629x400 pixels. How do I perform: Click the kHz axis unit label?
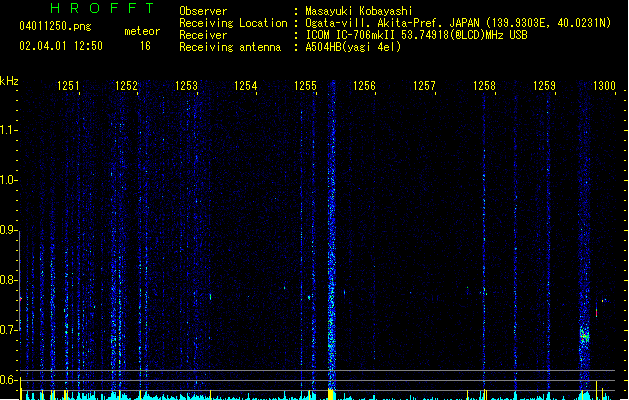[x=9, y=81]
